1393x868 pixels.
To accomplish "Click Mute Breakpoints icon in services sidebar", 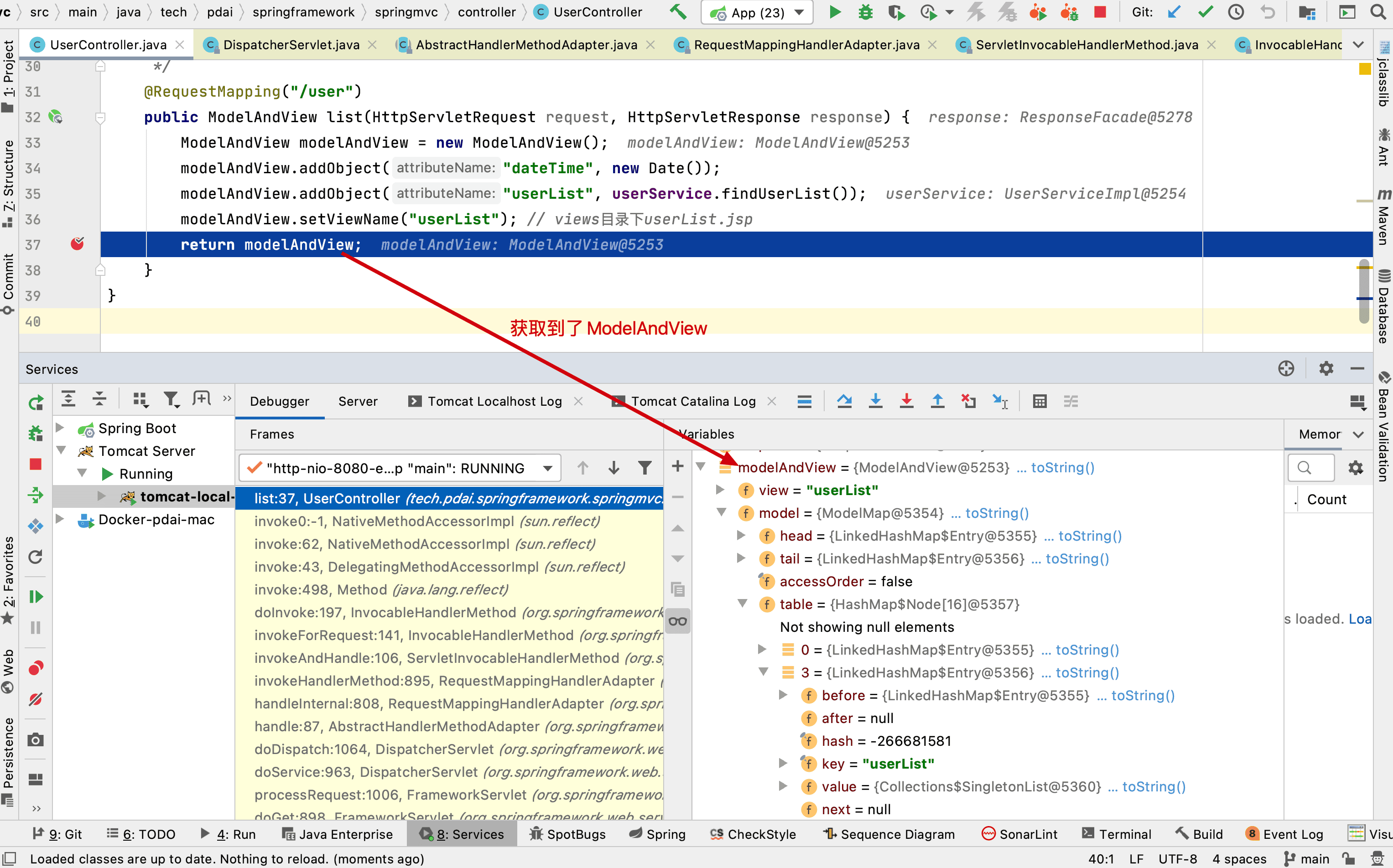I will 36,699.
